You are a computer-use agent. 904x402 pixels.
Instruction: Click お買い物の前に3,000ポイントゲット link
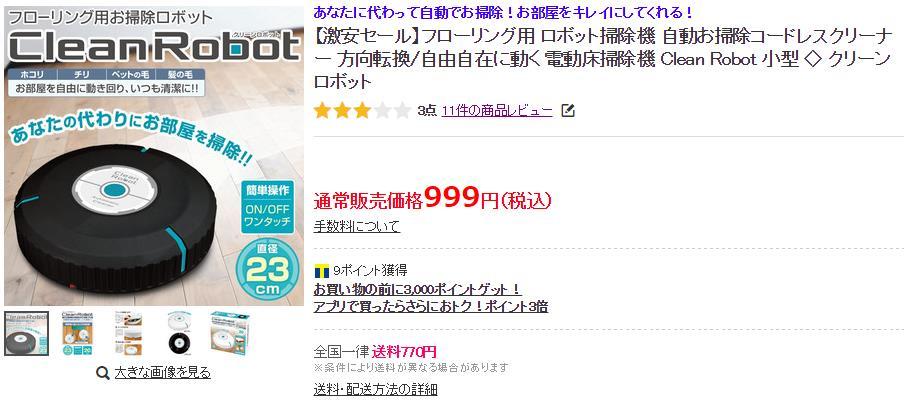pos(418,288)
